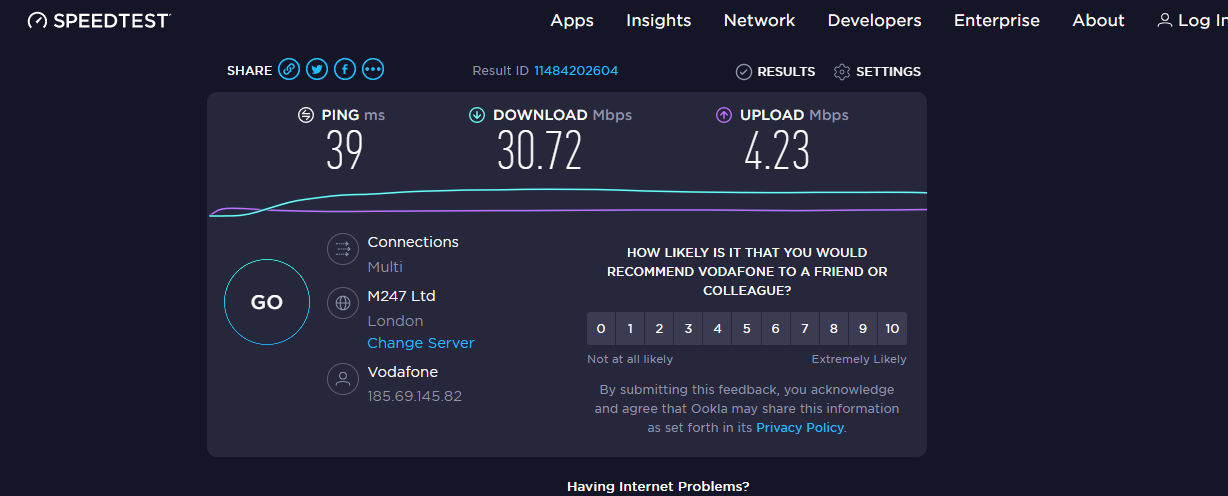The image size is (1228, 496).
Task: Click the M247 Ltd server name
Action: (401, 296)
